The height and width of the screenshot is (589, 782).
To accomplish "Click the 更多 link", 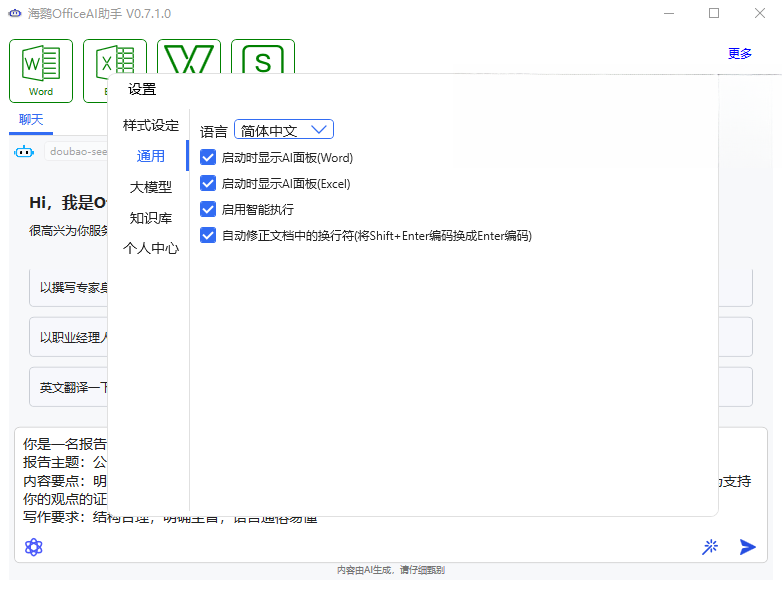I will coord(740,53).
